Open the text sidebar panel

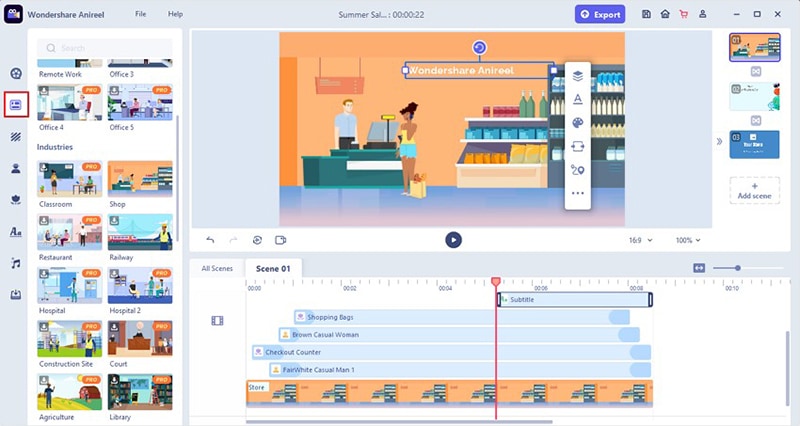pyautogui.click(x=16, y=232)
